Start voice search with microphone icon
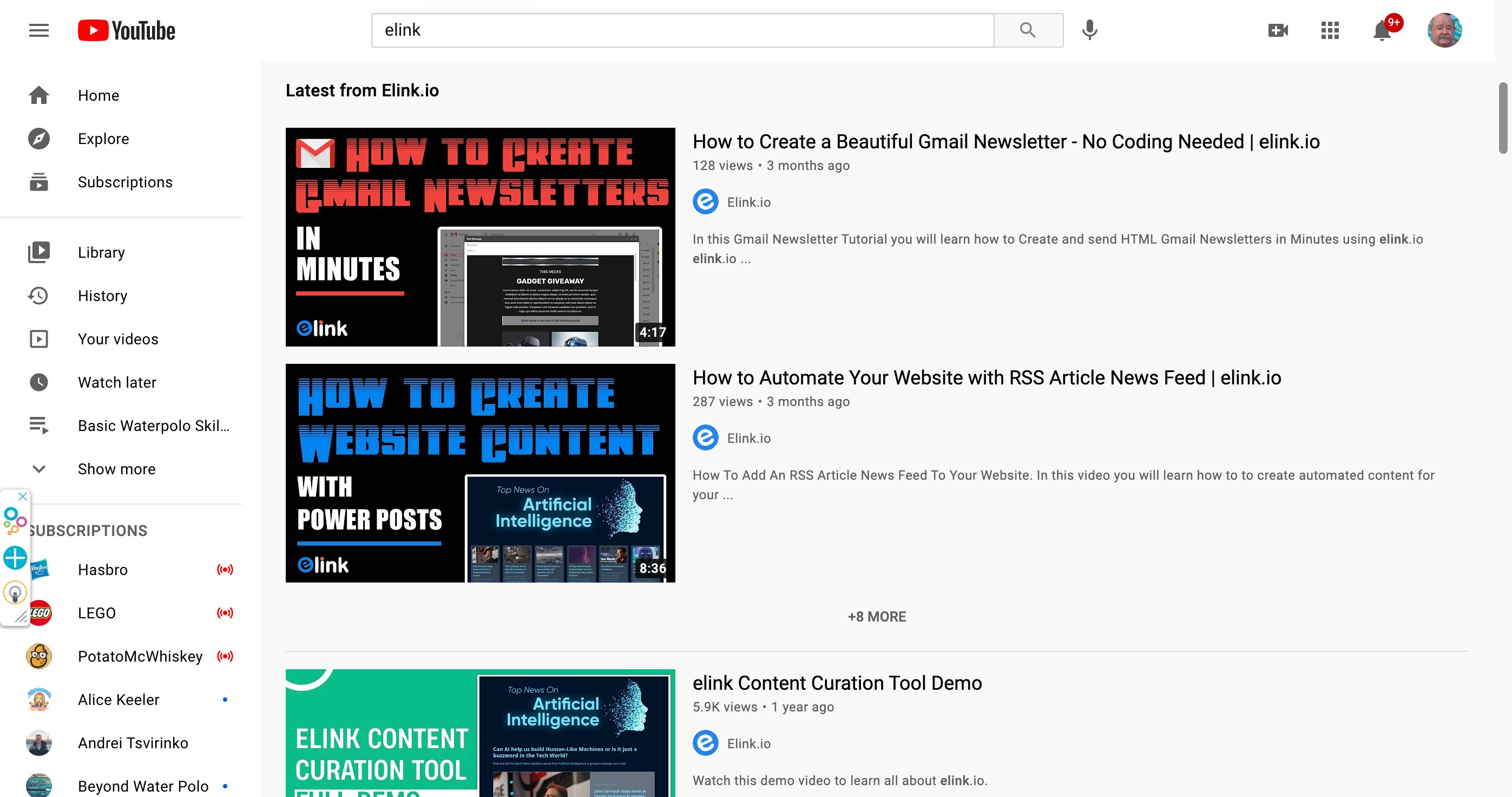1512x797 pixels. pyautogui.click(x=1089, y=30)
